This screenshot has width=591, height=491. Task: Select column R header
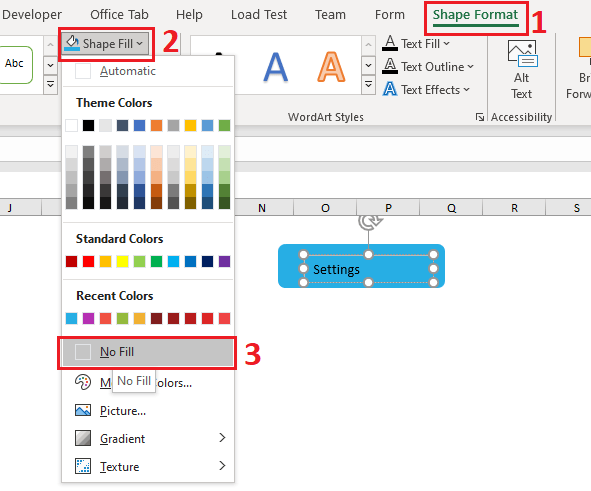(514, 208)
